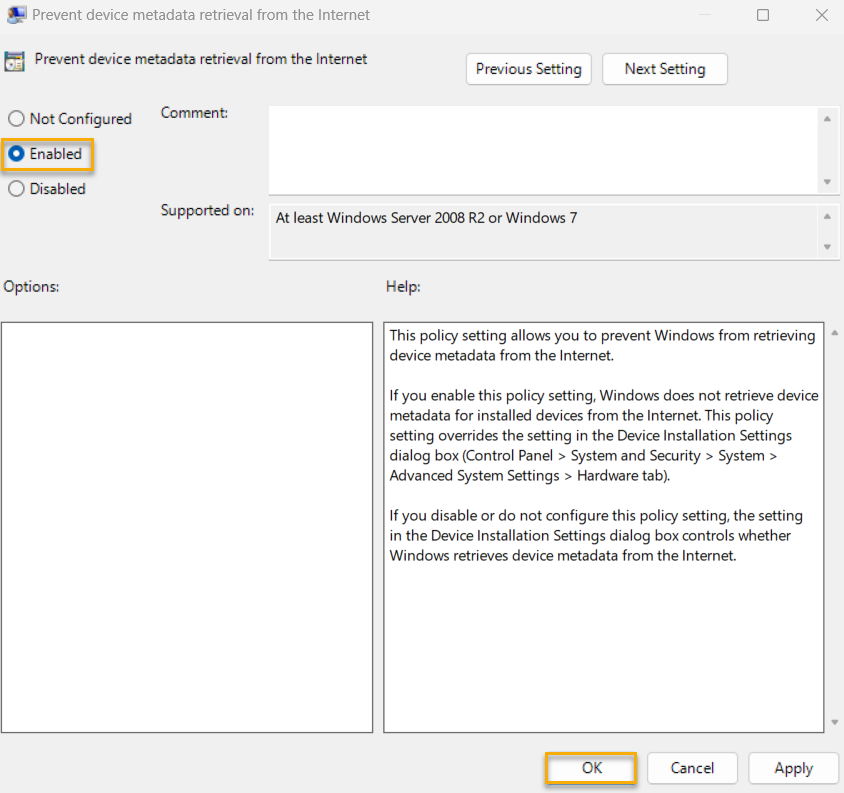Click the empty Options panel

pos(187,525)
